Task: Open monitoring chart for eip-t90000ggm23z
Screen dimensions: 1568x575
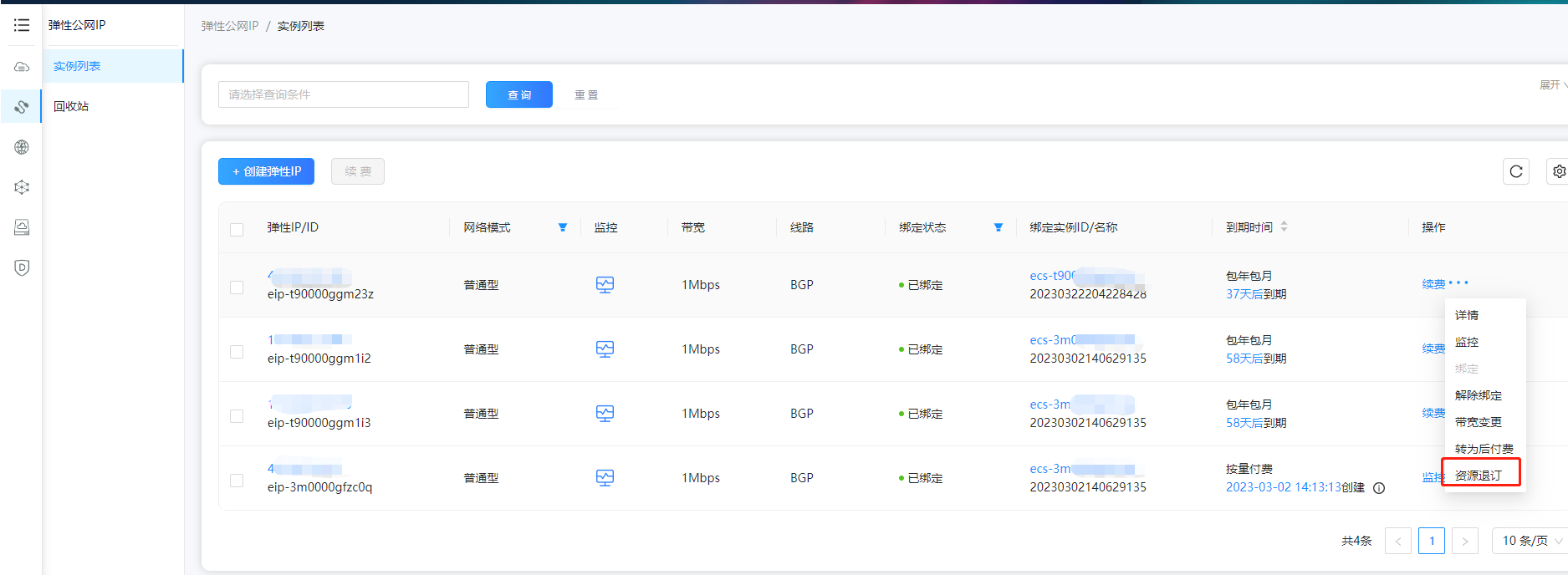Action: [x=605, y=285]
